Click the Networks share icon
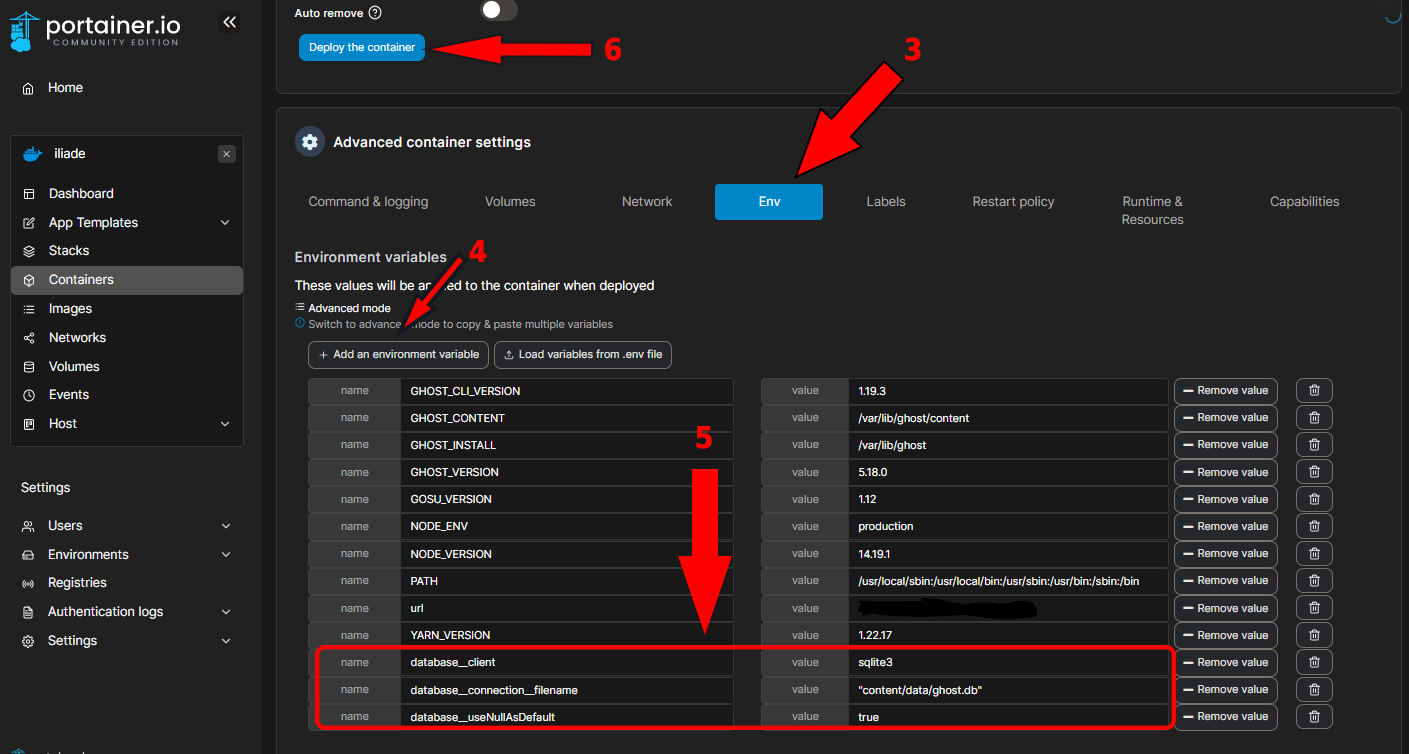Image resolution: width=1409 pixels, height=754 pixels. pos(29,338)
